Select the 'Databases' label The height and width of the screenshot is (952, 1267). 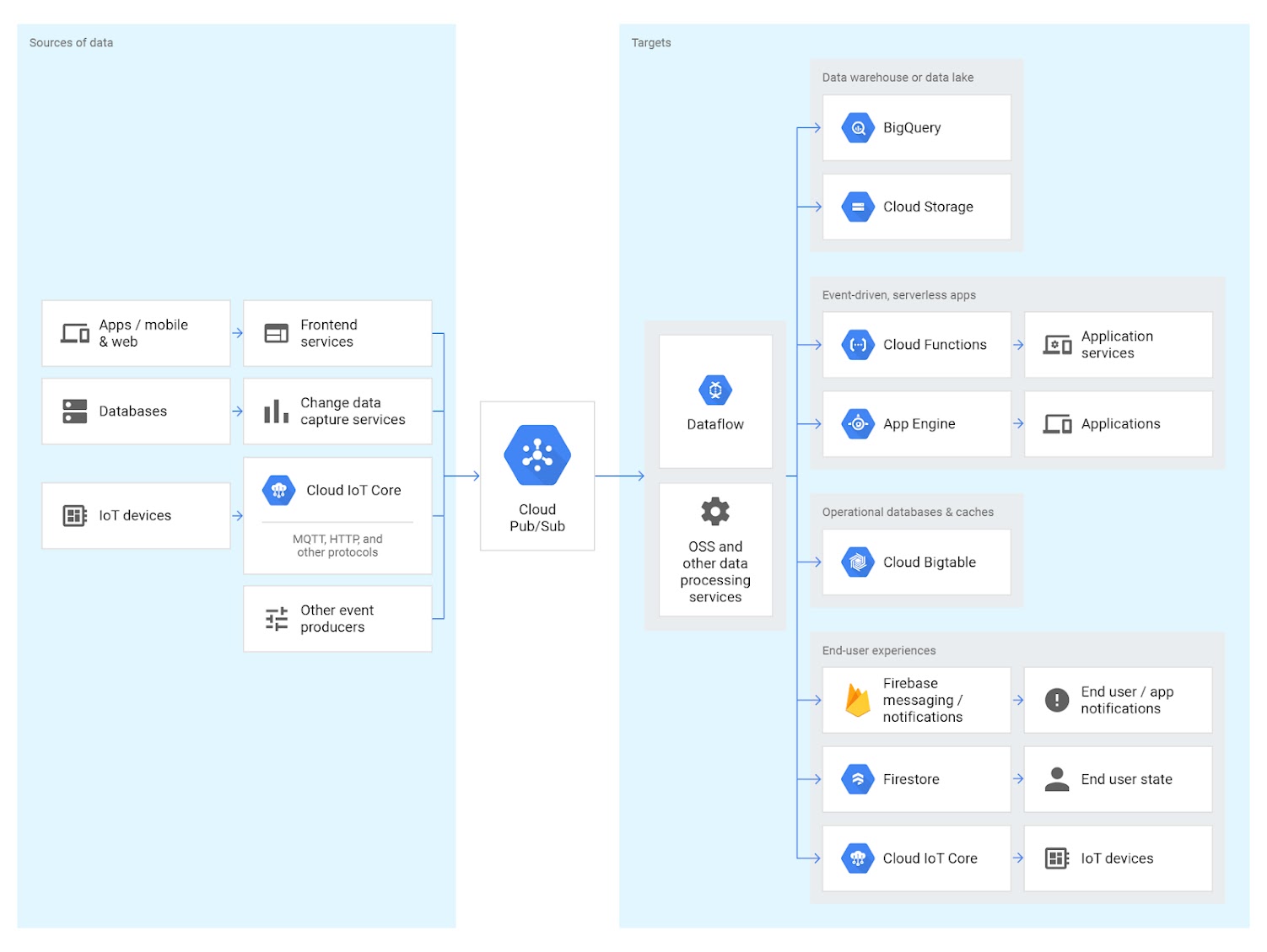[132, 411]
